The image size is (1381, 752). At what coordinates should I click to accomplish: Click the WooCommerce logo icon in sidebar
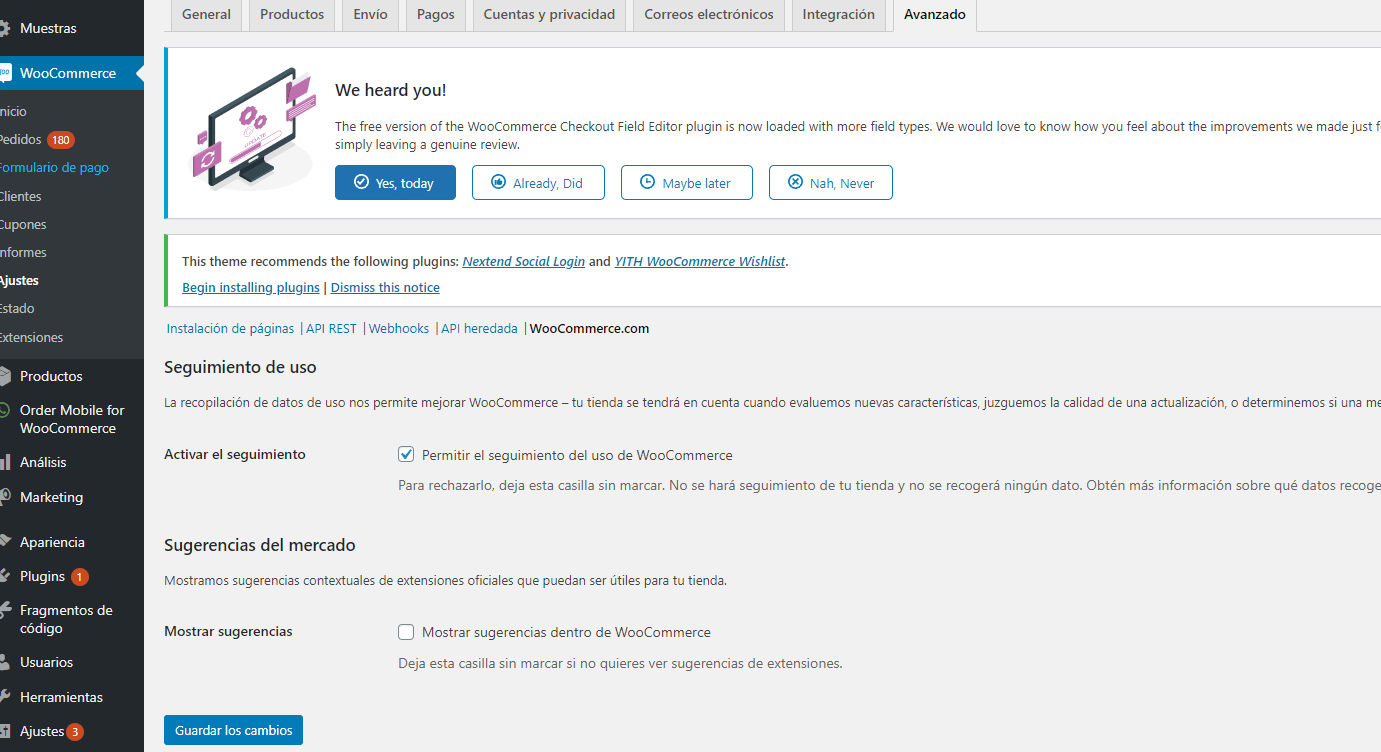click(4, 73)
